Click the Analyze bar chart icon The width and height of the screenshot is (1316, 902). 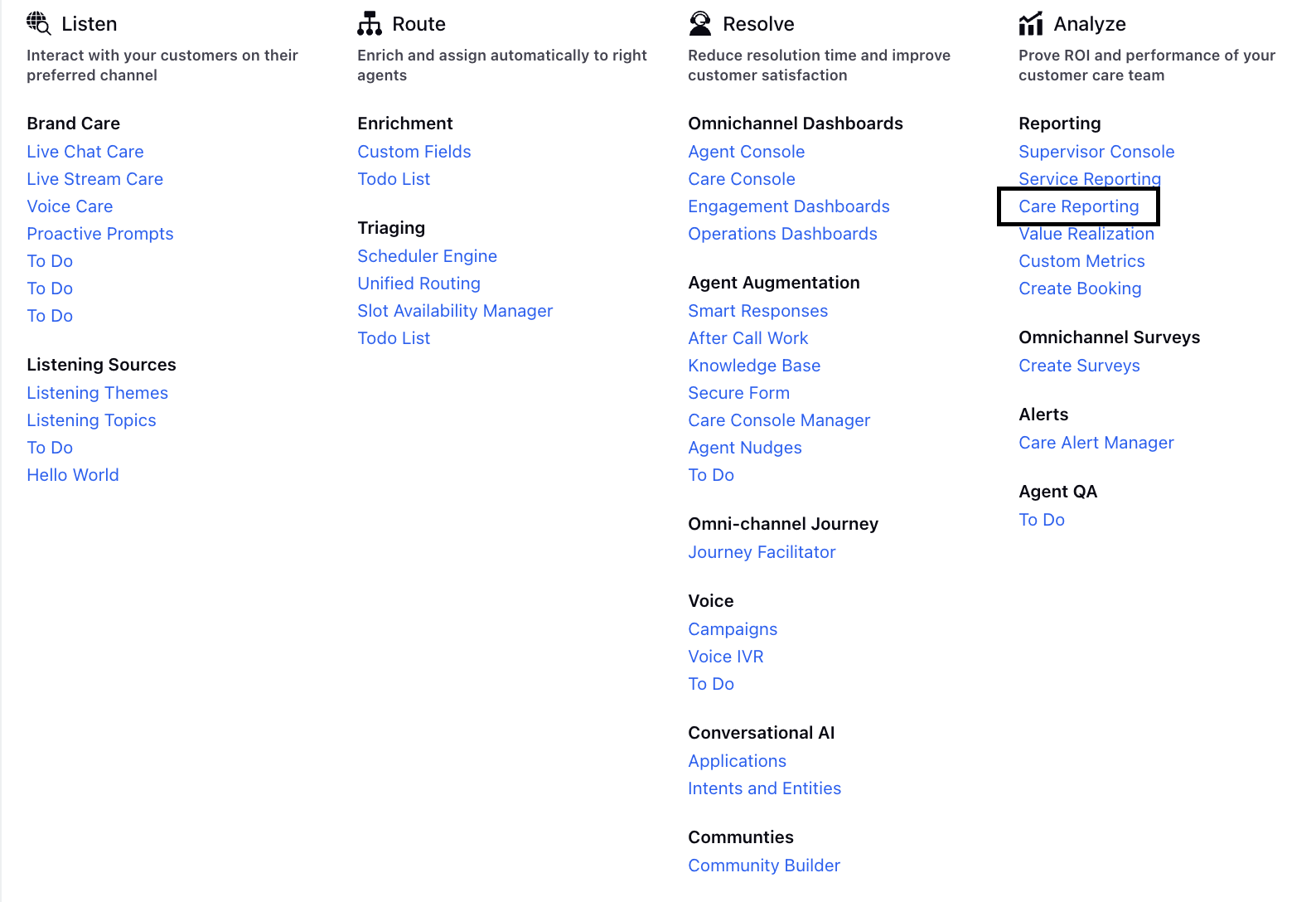(1031, 23)
